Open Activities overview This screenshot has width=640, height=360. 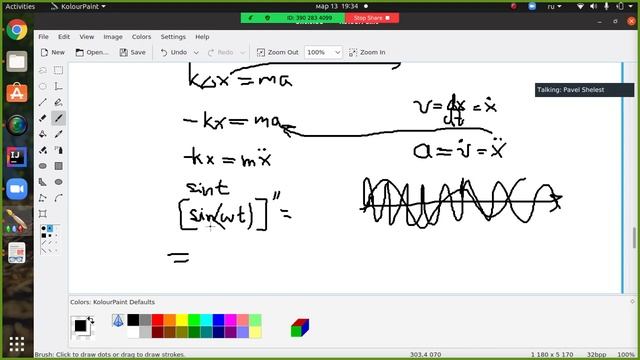pyautogui.click(x=20, y=6)
